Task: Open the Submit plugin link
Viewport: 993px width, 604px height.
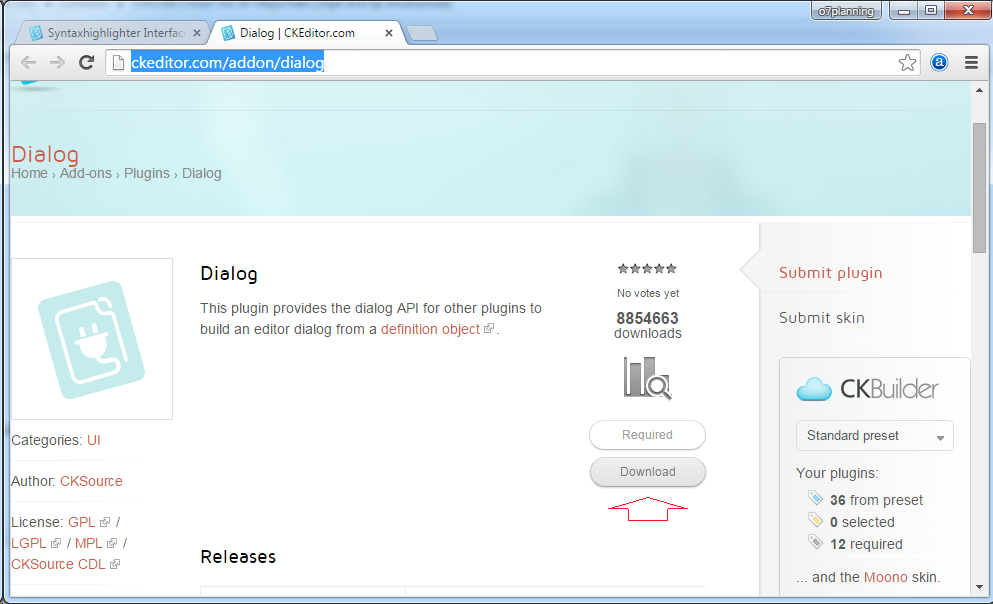Action: [830, 273]
